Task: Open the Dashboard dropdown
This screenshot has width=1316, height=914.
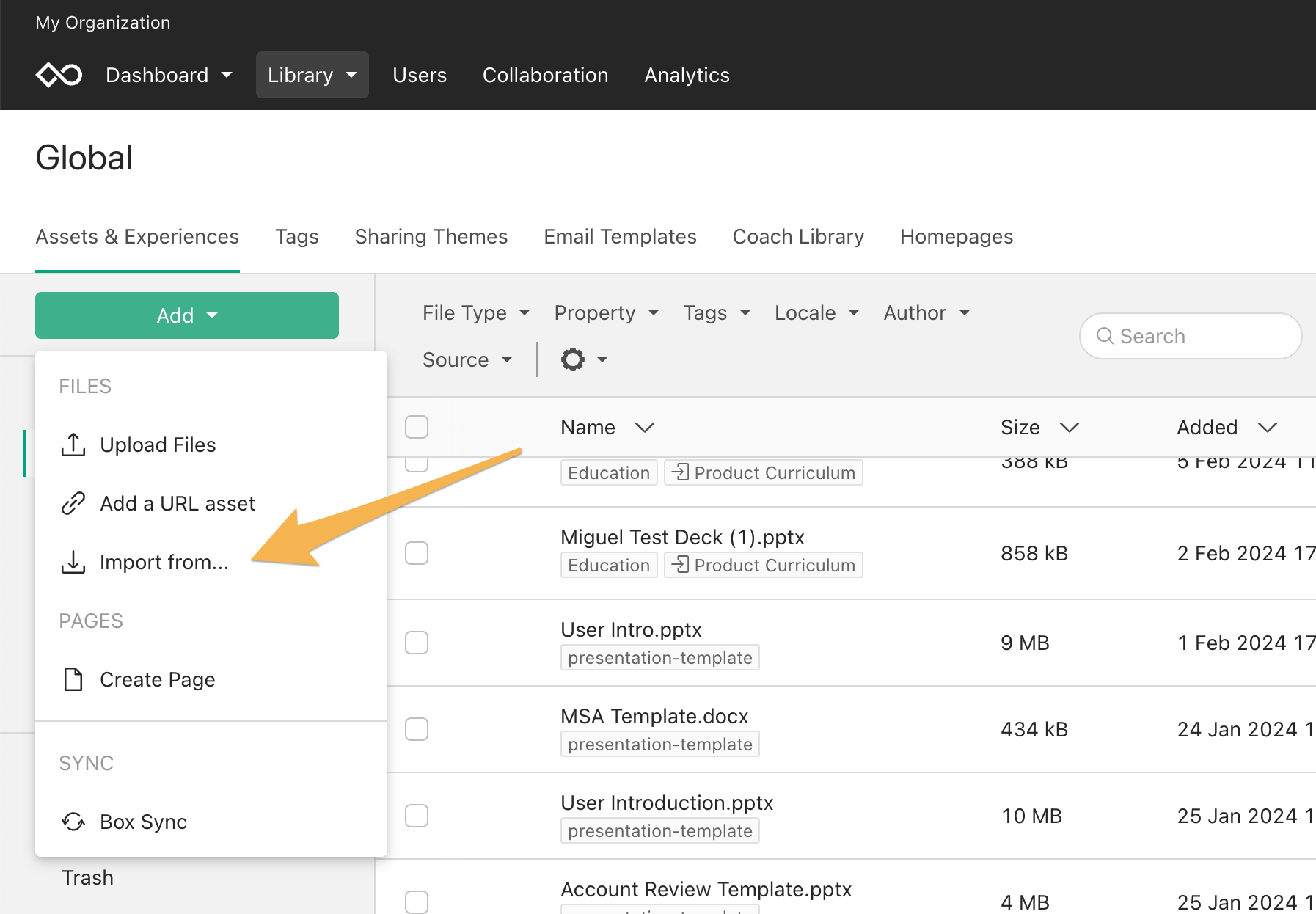Action: pos(169,75)
